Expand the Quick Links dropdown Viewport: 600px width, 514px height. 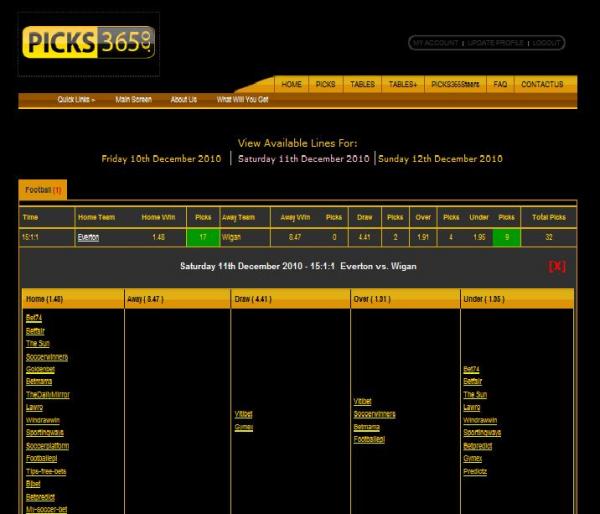(x=76, y=100)
